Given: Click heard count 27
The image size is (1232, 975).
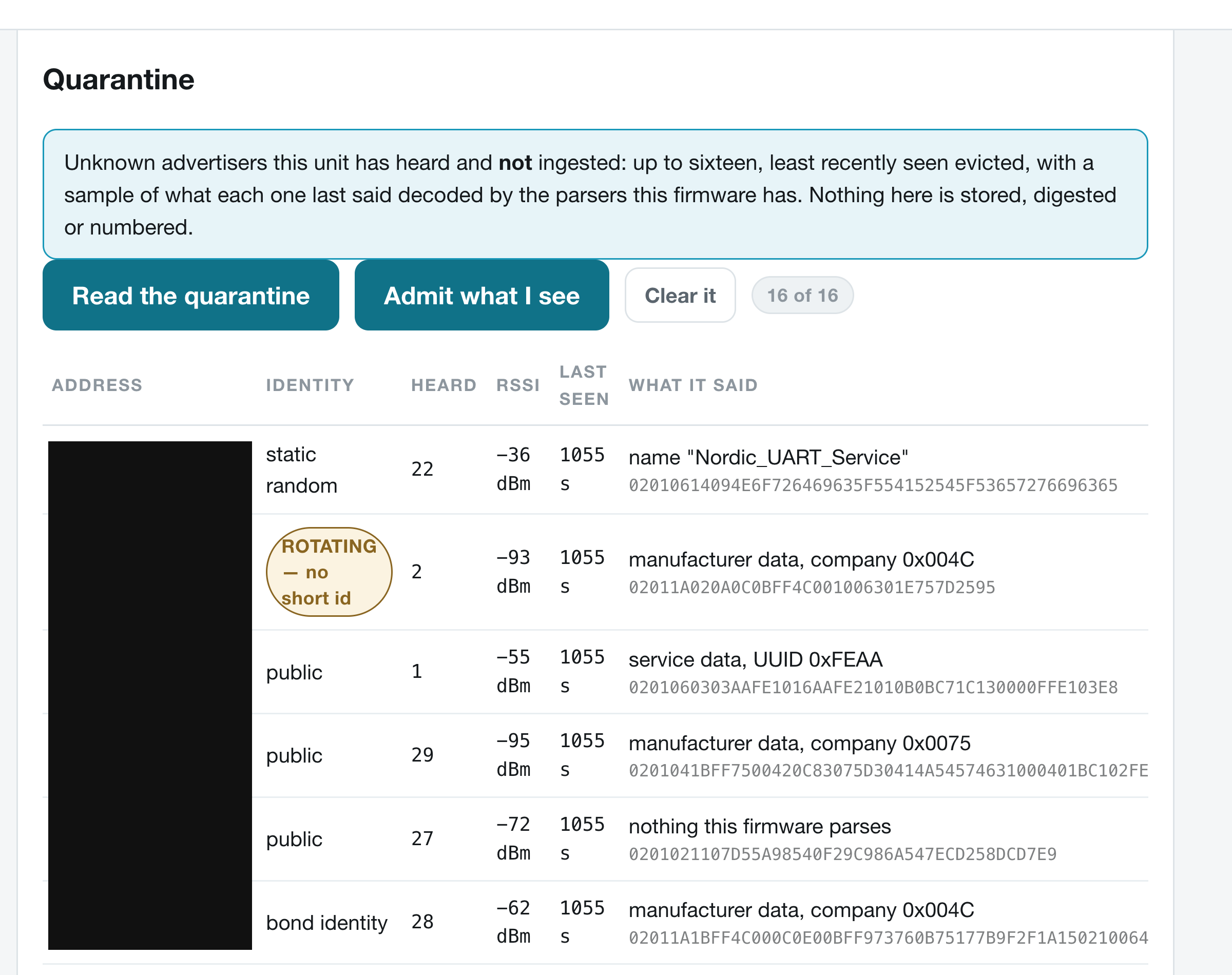Looking at the screenshot, I should (x=422, y=839).
